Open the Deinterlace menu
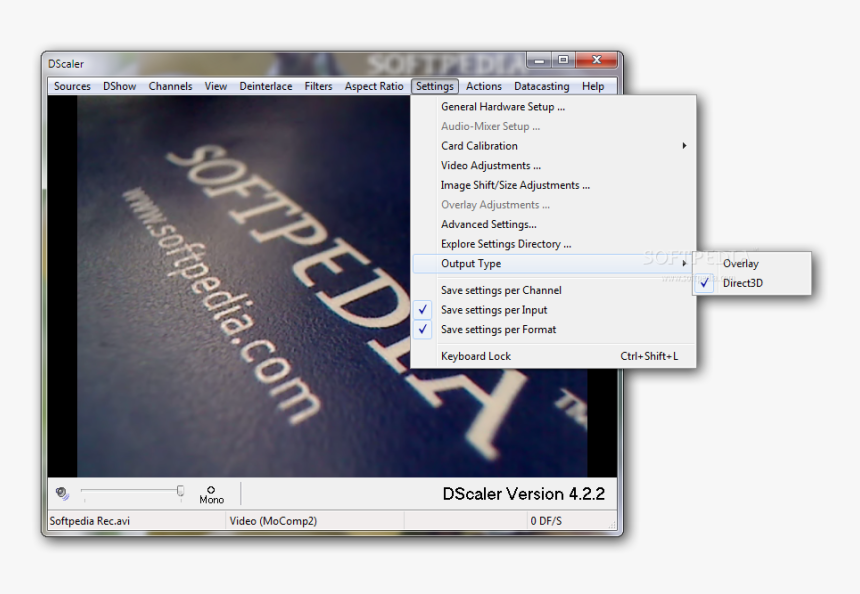The image size is (860, 594). point(265,86)
